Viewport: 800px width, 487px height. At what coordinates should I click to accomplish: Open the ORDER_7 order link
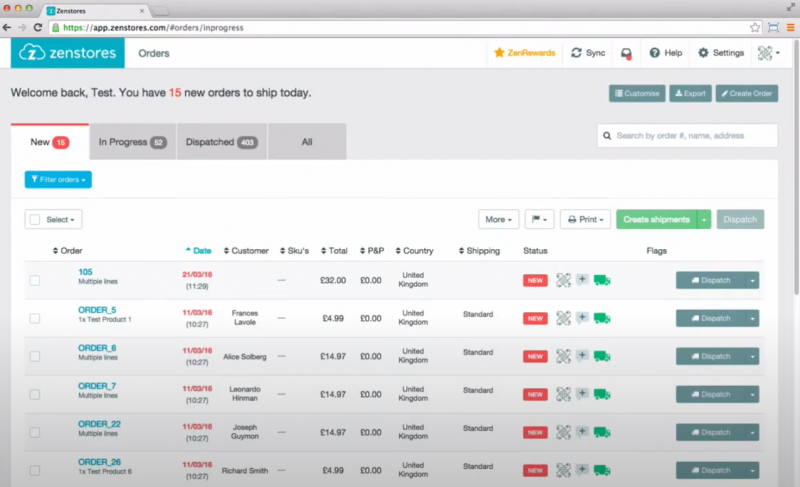97,385
